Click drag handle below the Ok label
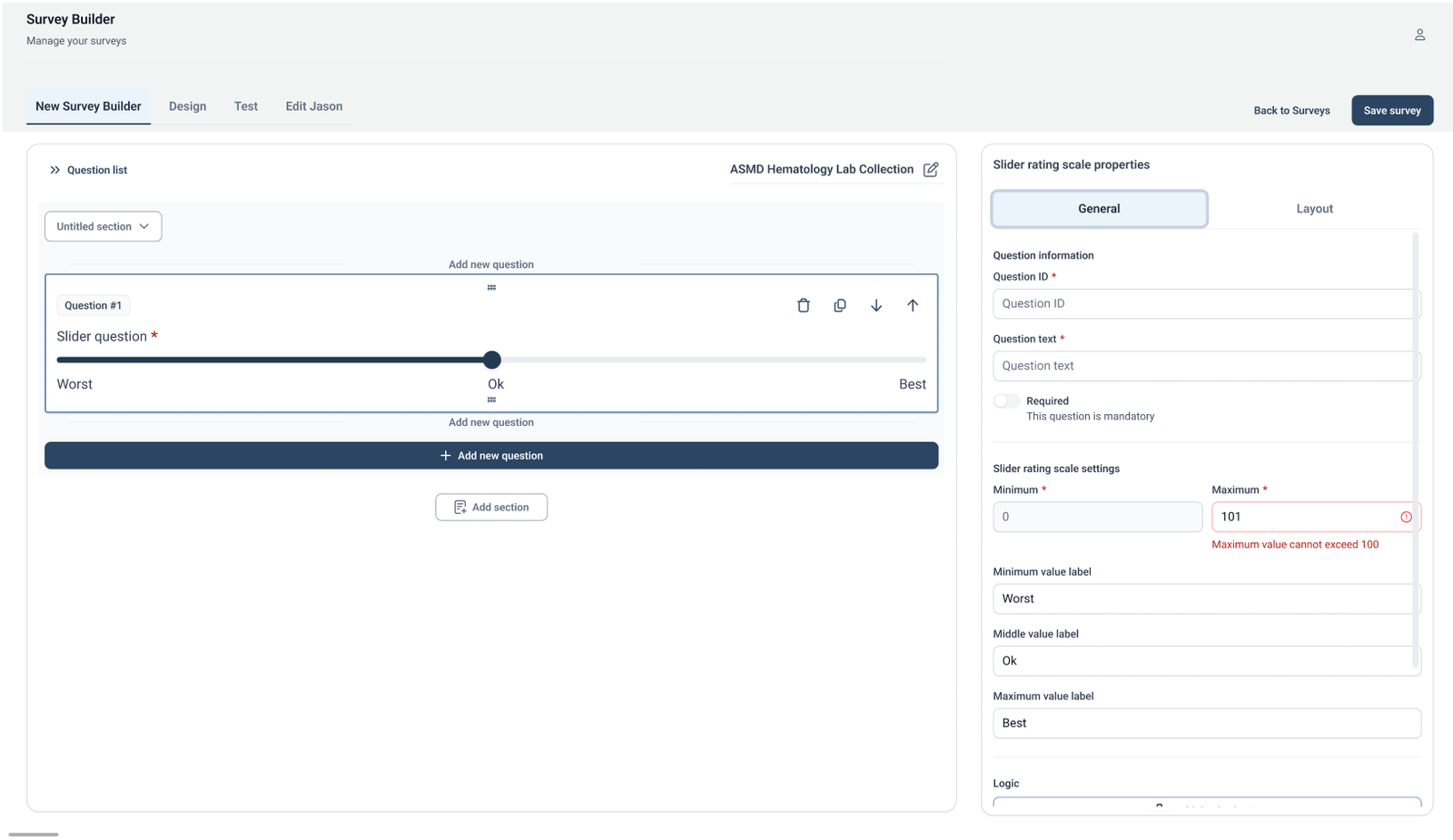 491,400
